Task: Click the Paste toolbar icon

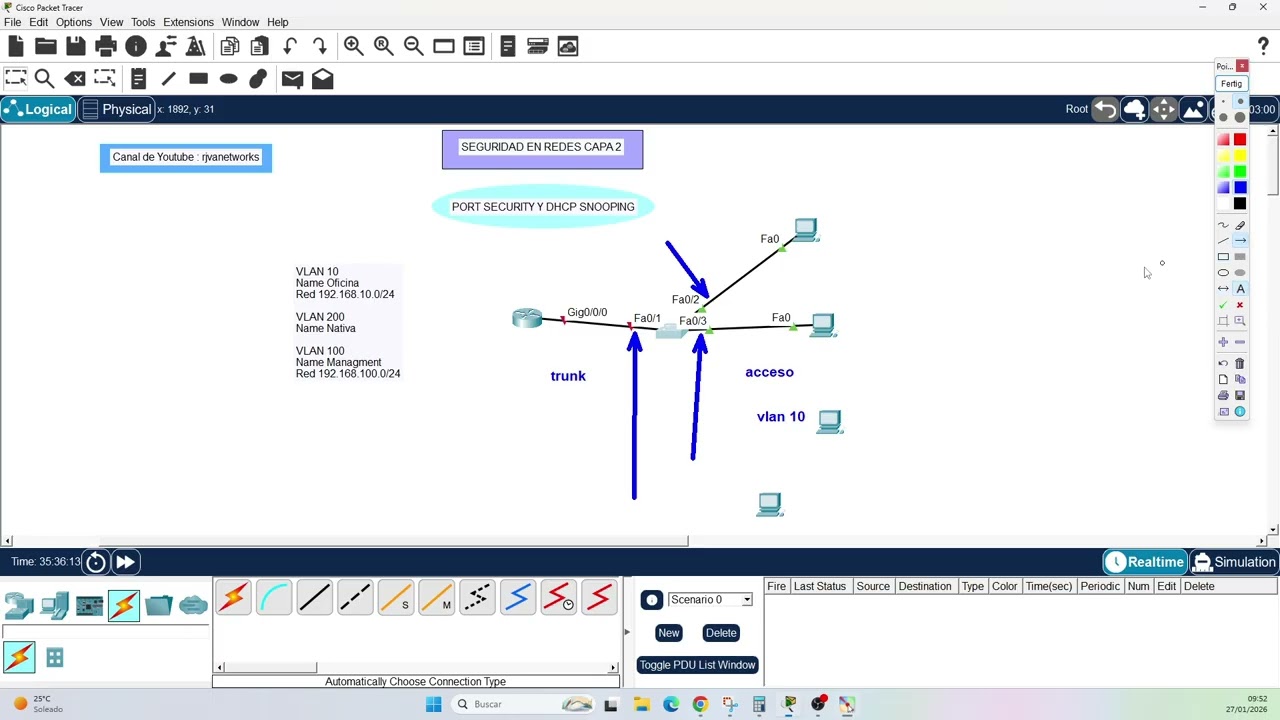Action: coord(259,46)
